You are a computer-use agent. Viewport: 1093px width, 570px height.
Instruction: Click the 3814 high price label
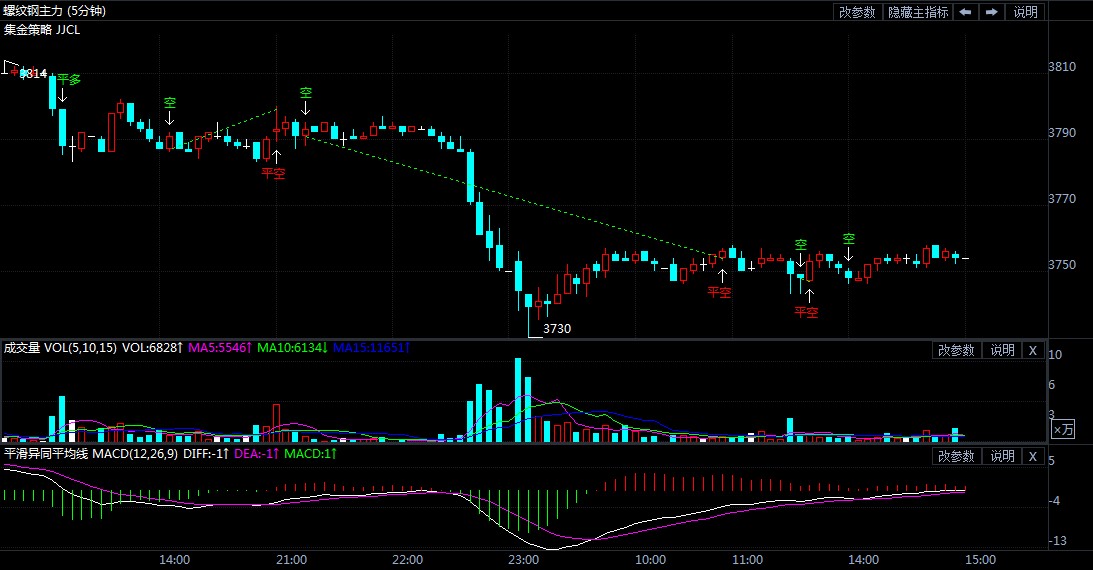pos(33,73)
